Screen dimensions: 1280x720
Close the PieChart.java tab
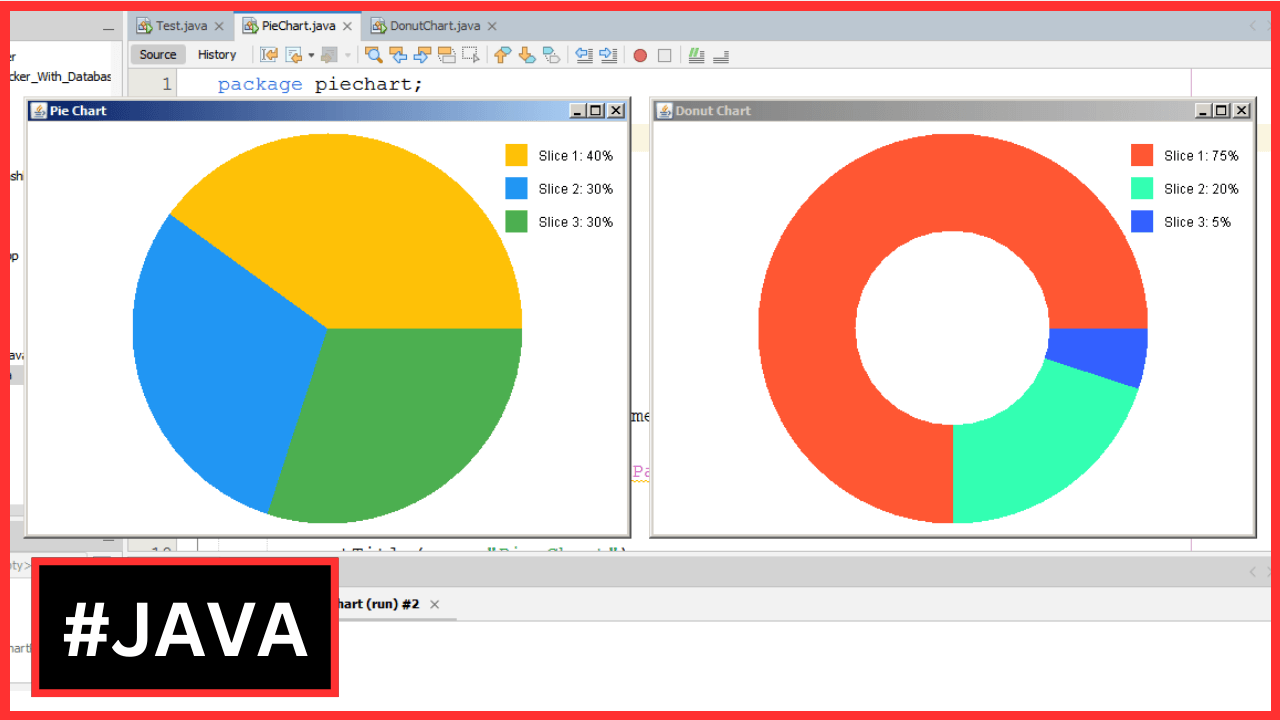coord(347,27)
